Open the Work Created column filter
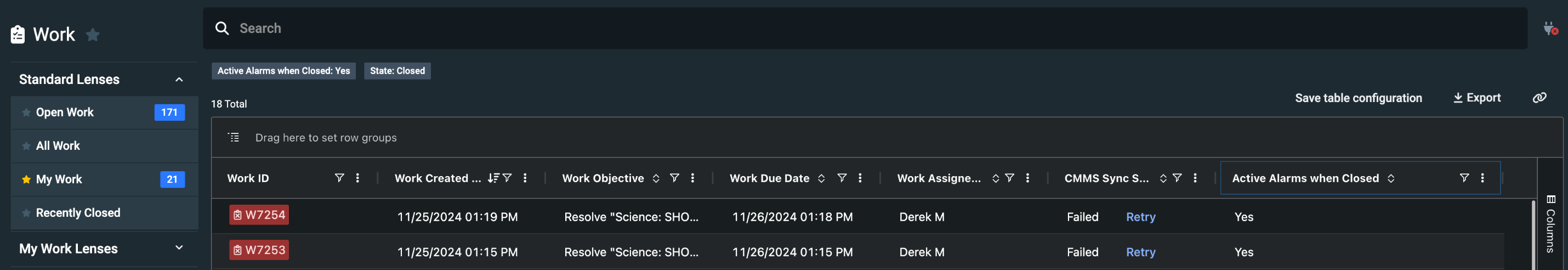The height and width of the screenshot is (270, 1568). [507, 178]
